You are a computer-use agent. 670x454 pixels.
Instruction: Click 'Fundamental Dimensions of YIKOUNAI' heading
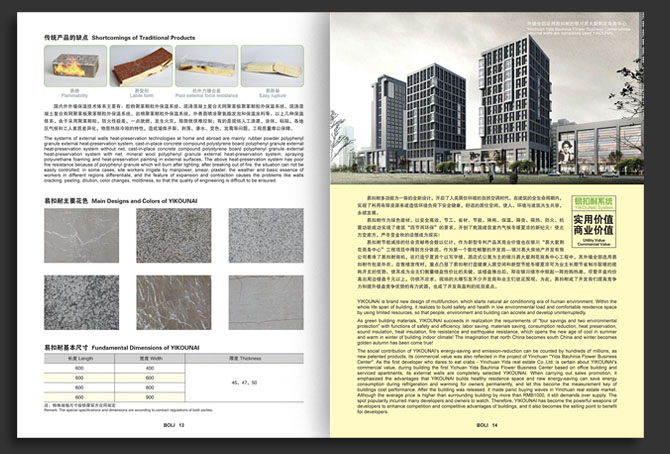click(x=146, y=348)
